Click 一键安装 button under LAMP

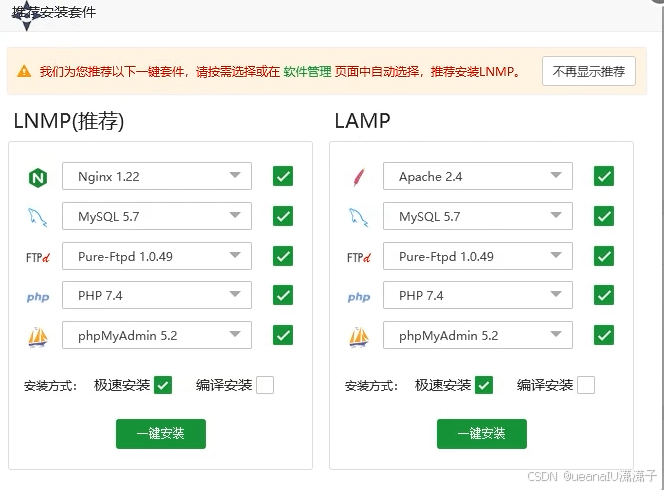482,434
